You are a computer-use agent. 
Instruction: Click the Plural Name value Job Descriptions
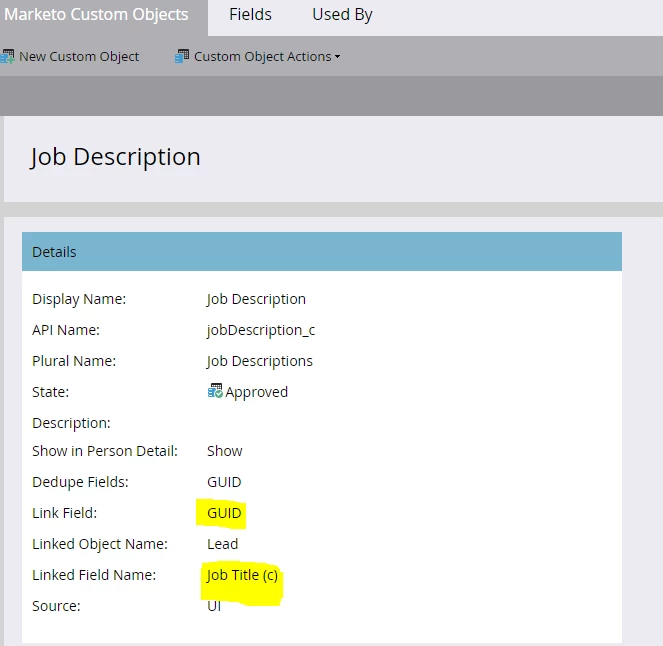tap(260, 361)
